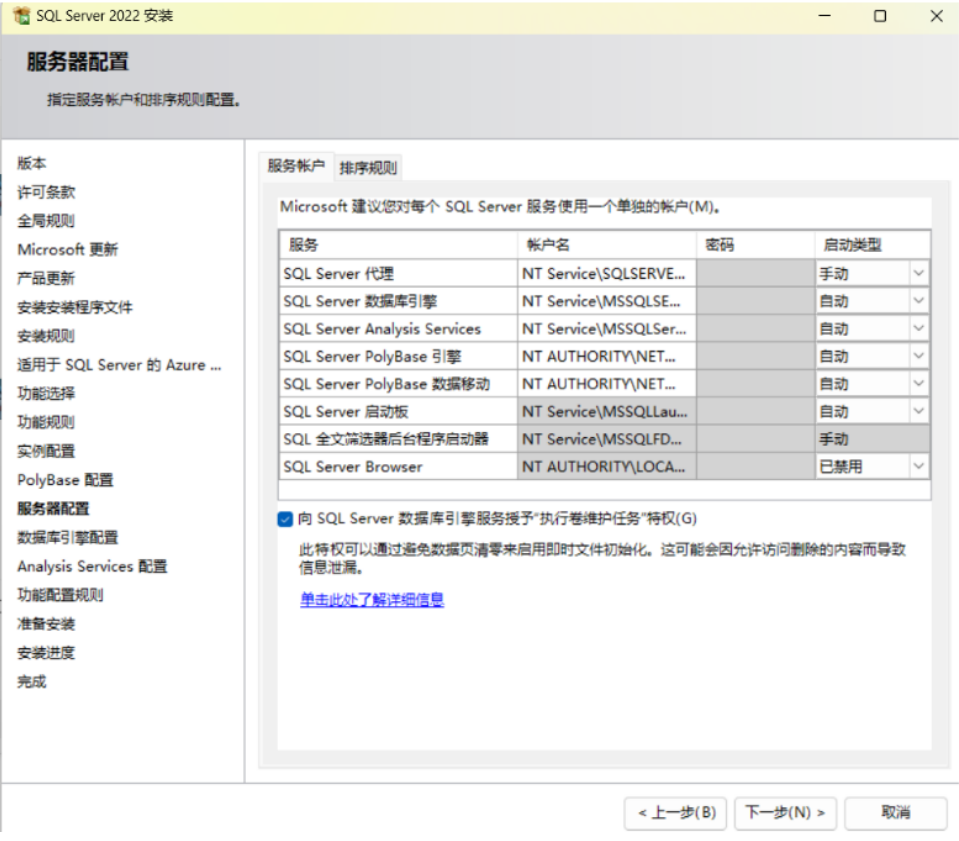Screen dimensions: 959x841
Task: Click password cell of SQL Server 代理 row
Action: point(755,273)
